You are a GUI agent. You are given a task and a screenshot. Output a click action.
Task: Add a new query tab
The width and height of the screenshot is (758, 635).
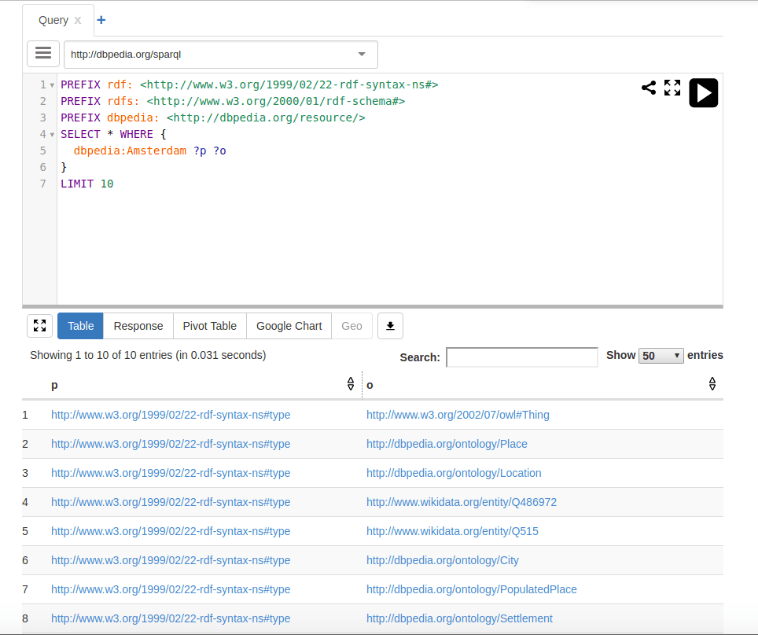(x=101, y=20)
